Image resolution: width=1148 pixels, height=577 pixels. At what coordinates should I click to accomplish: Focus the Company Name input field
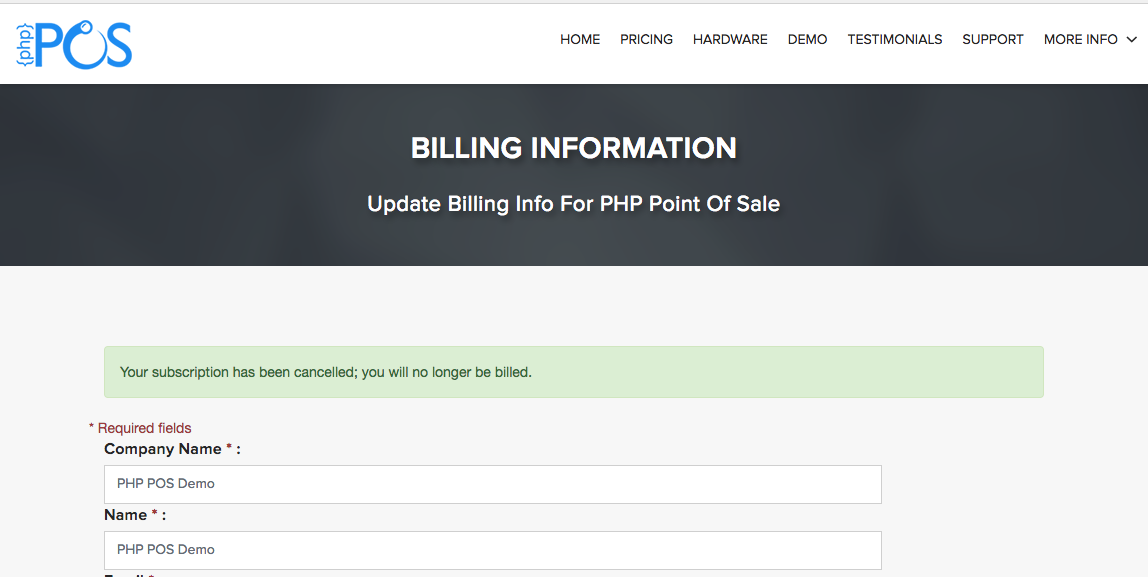click(492, 484)
